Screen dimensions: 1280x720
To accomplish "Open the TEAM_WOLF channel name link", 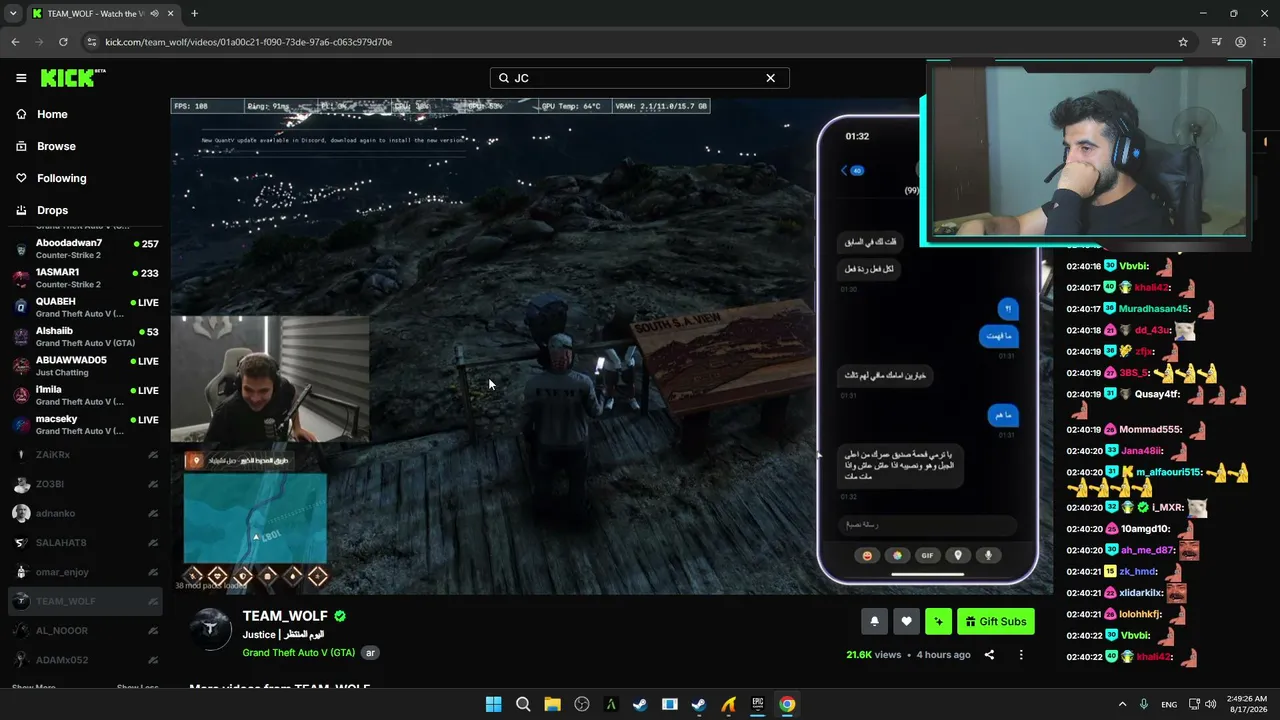I will click(285, 616).
